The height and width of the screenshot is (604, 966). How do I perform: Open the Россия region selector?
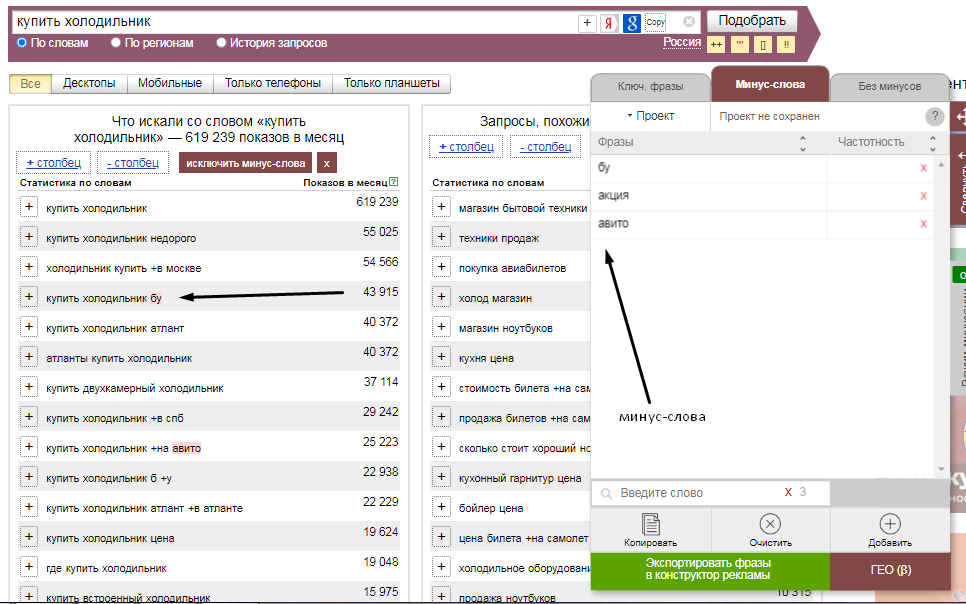(682, 42)
